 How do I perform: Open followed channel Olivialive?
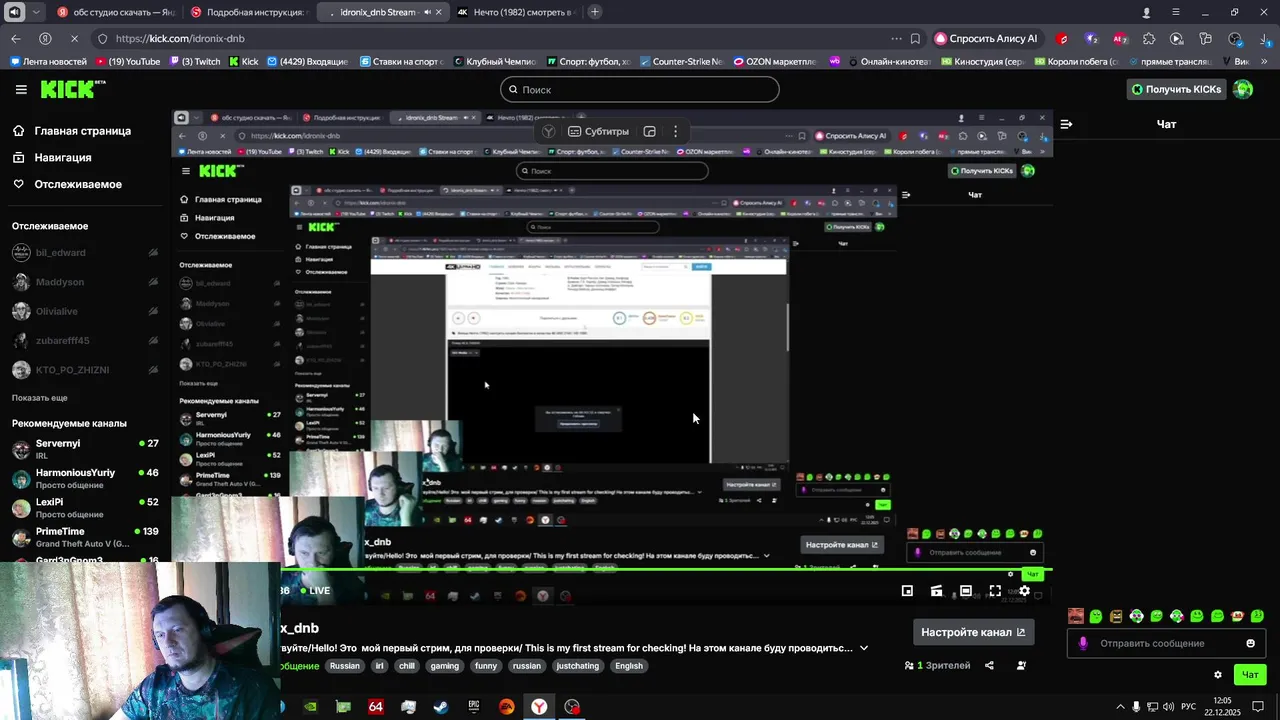[x=85, y=311]
